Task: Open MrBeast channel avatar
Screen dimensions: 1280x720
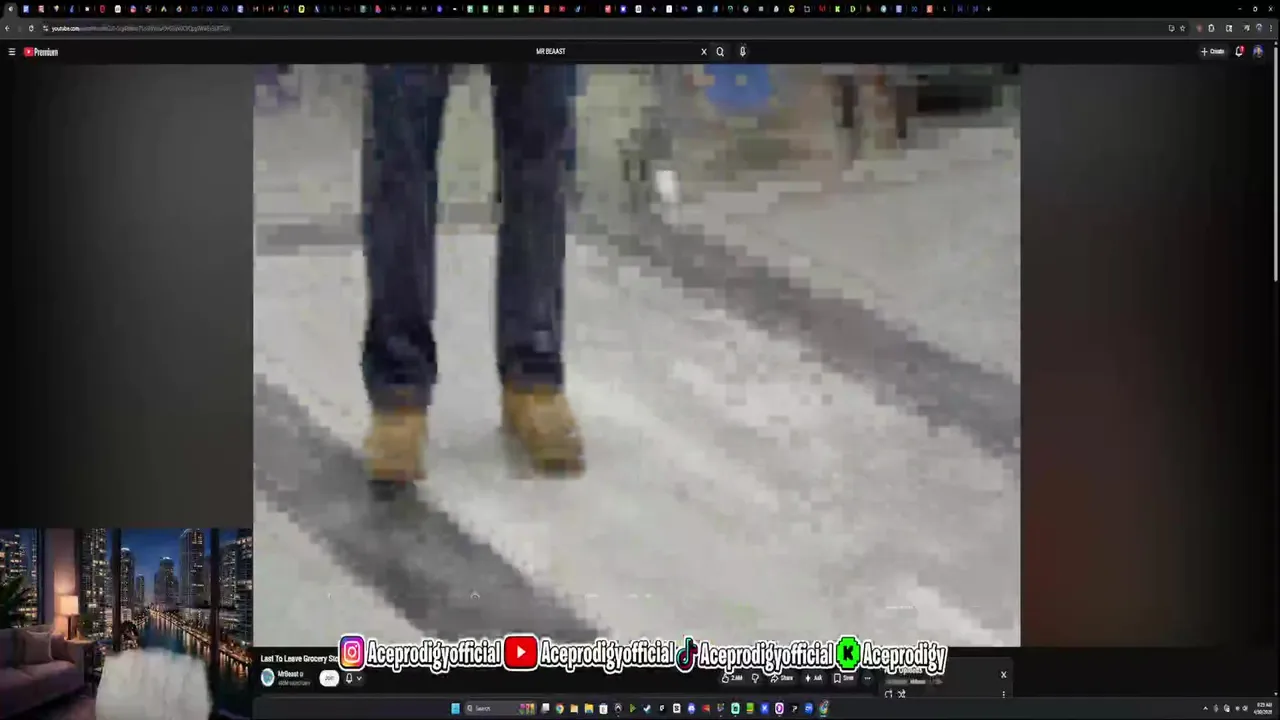Action: pyautogui.click(x=268, y=678)
